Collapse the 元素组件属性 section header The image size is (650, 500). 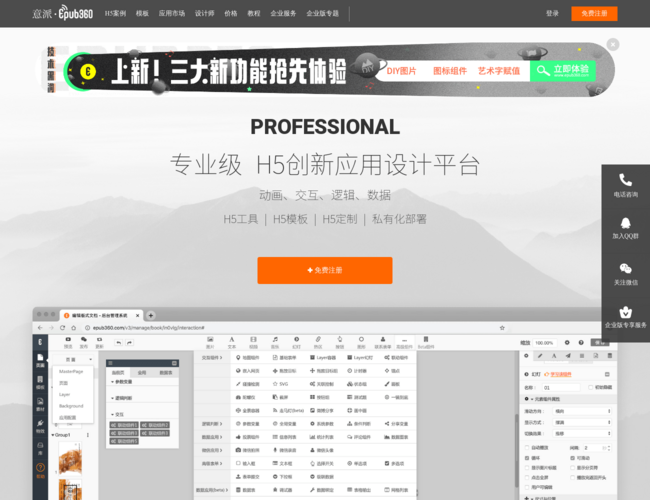click(x=569, y=399)
